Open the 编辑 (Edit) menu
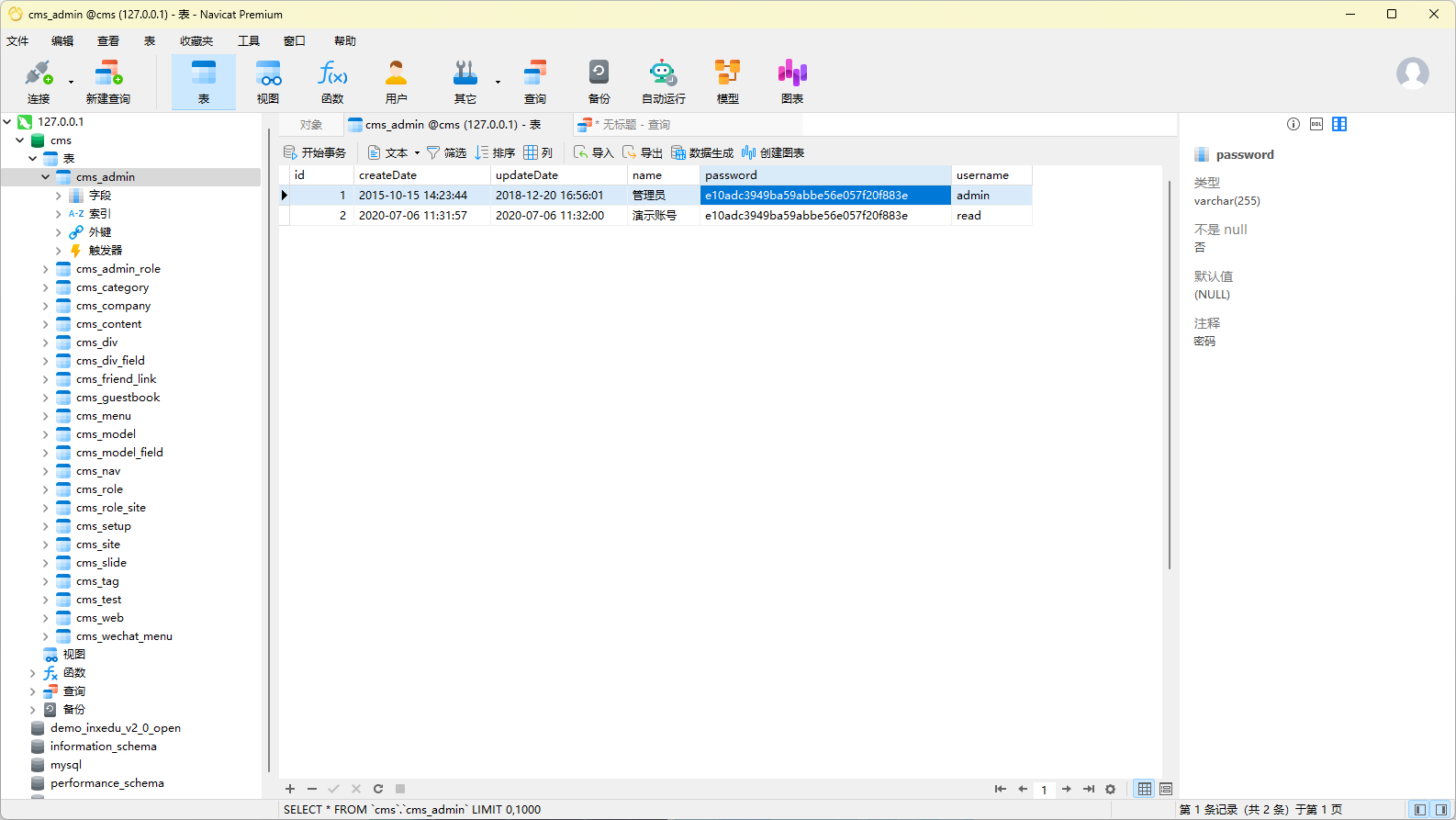 point(62,40)
